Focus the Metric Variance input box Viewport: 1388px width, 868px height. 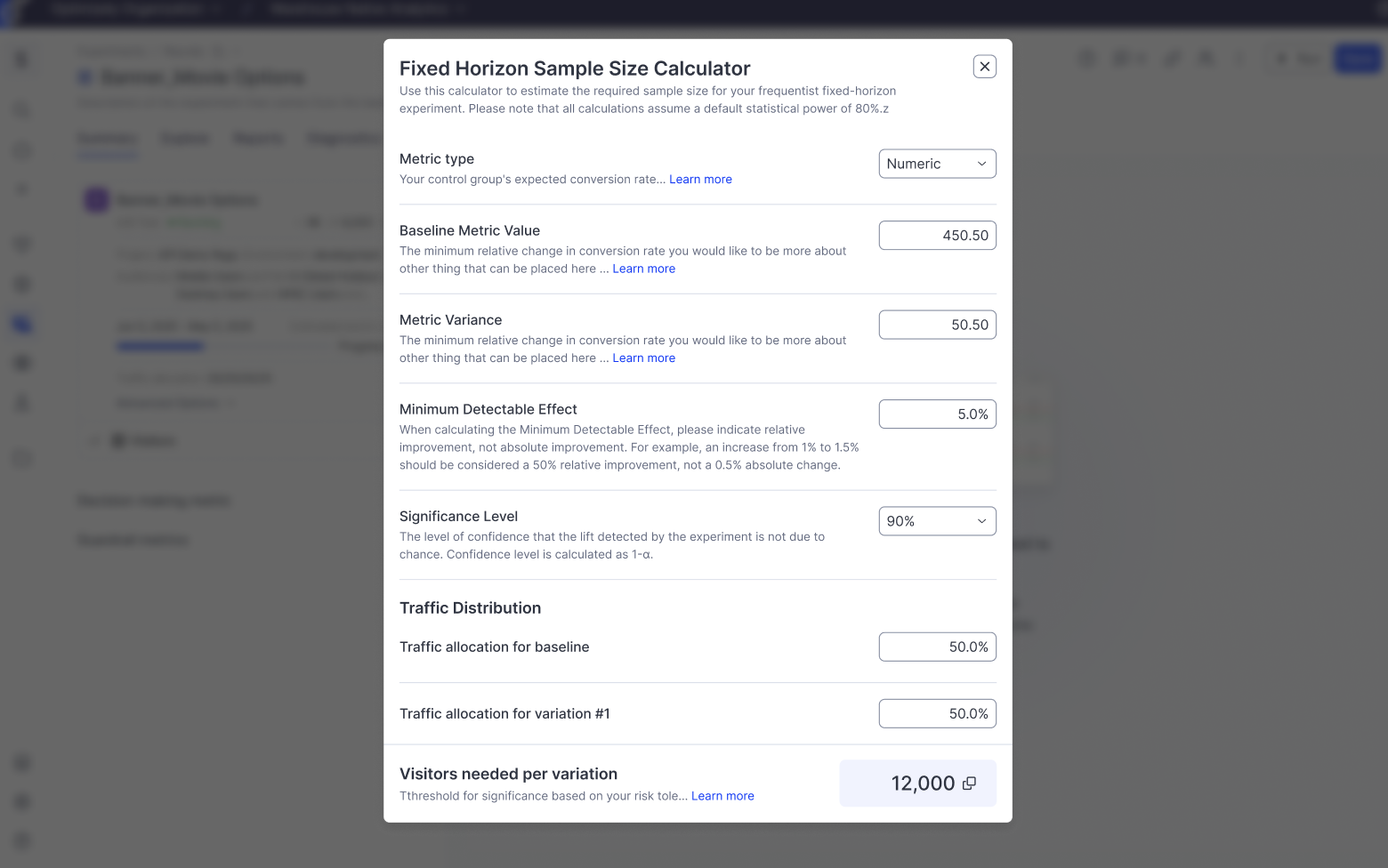pyautogui.click(x=937, y=325)
